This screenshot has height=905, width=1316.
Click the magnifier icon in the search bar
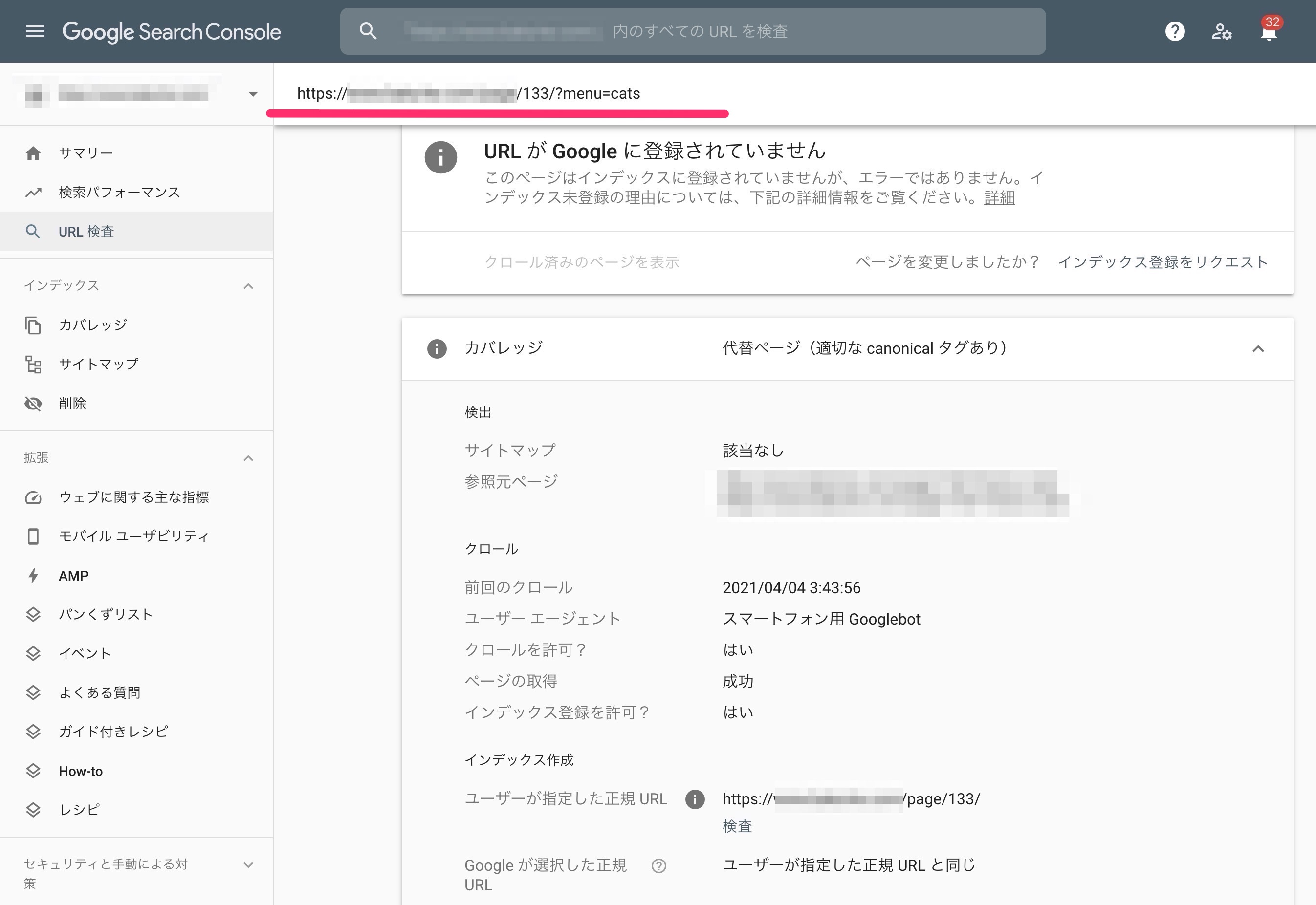tap(368, 31)
